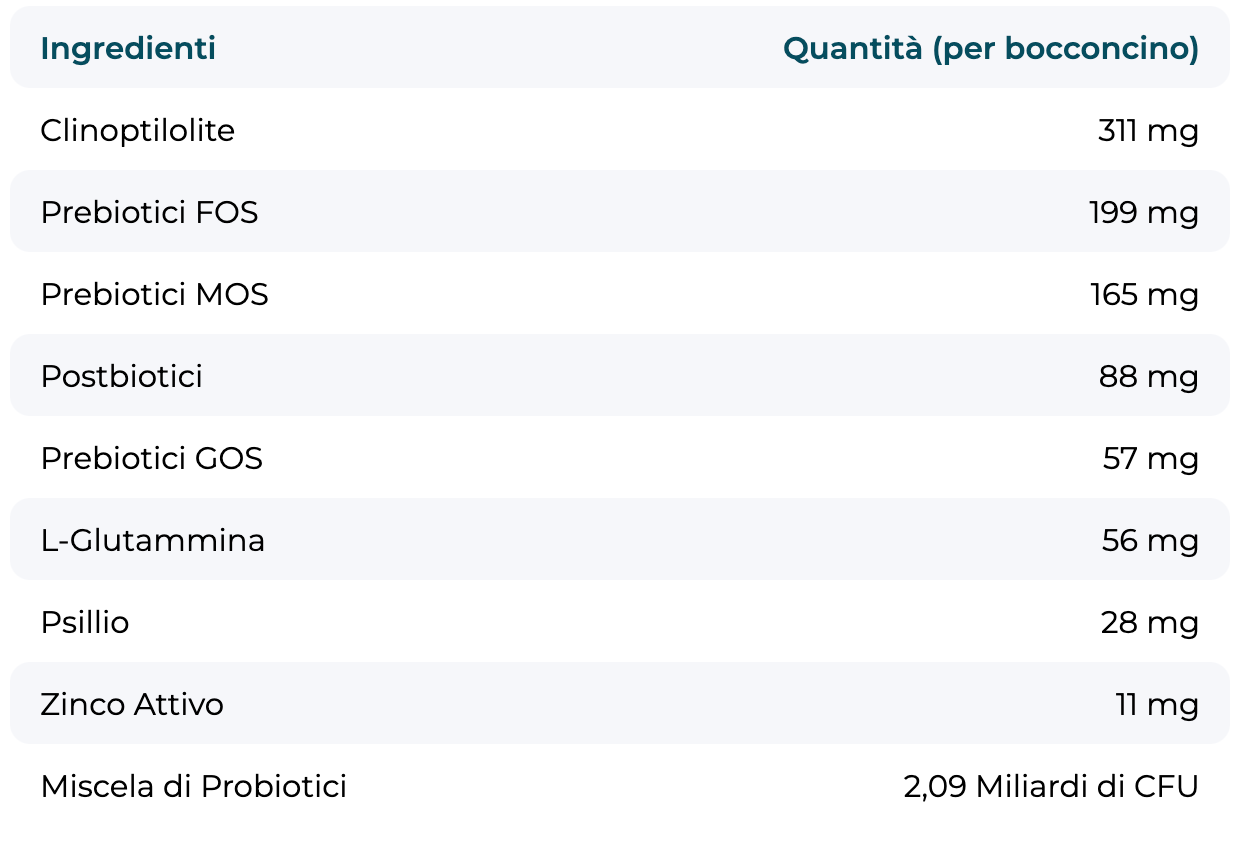Select the Prebiotici MOS ingredient
This screenshot has width=1238, height=842.
point(154,294)
